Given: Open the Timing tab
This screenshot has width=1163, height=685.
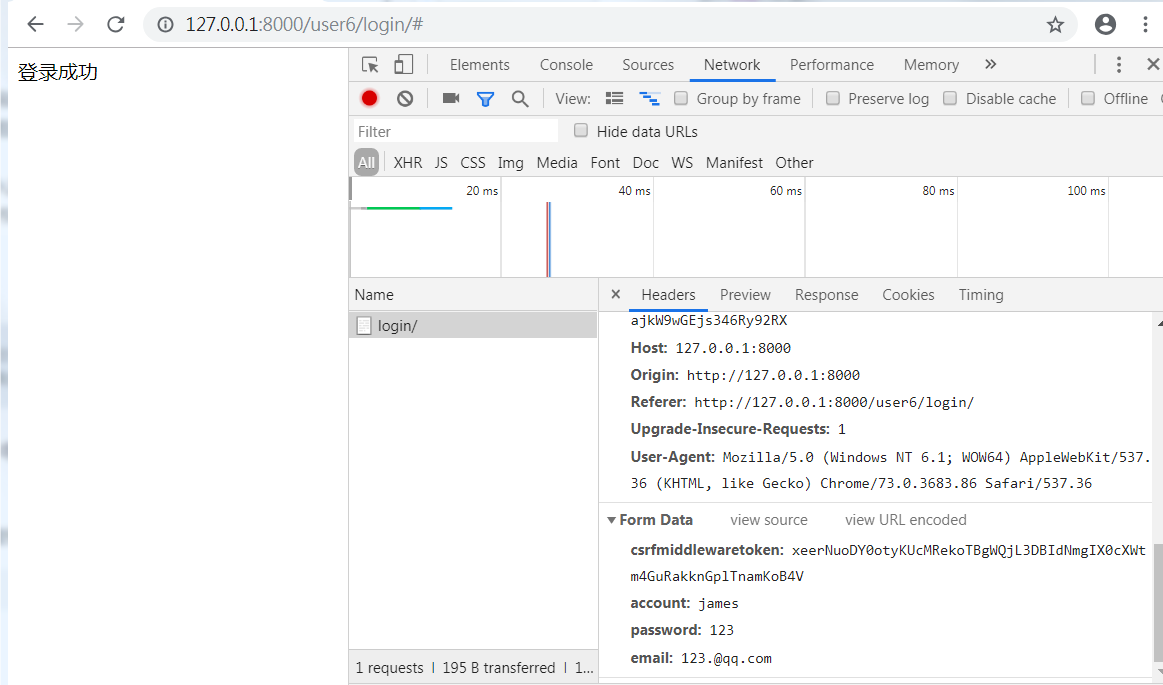Looking at the screenshot, I should click(981, 294).
